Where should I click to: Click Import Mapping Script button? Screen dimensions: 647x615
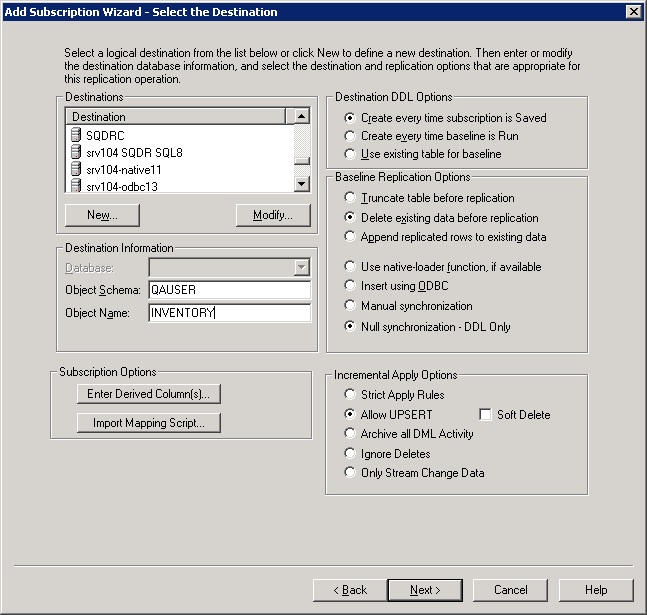149,423
